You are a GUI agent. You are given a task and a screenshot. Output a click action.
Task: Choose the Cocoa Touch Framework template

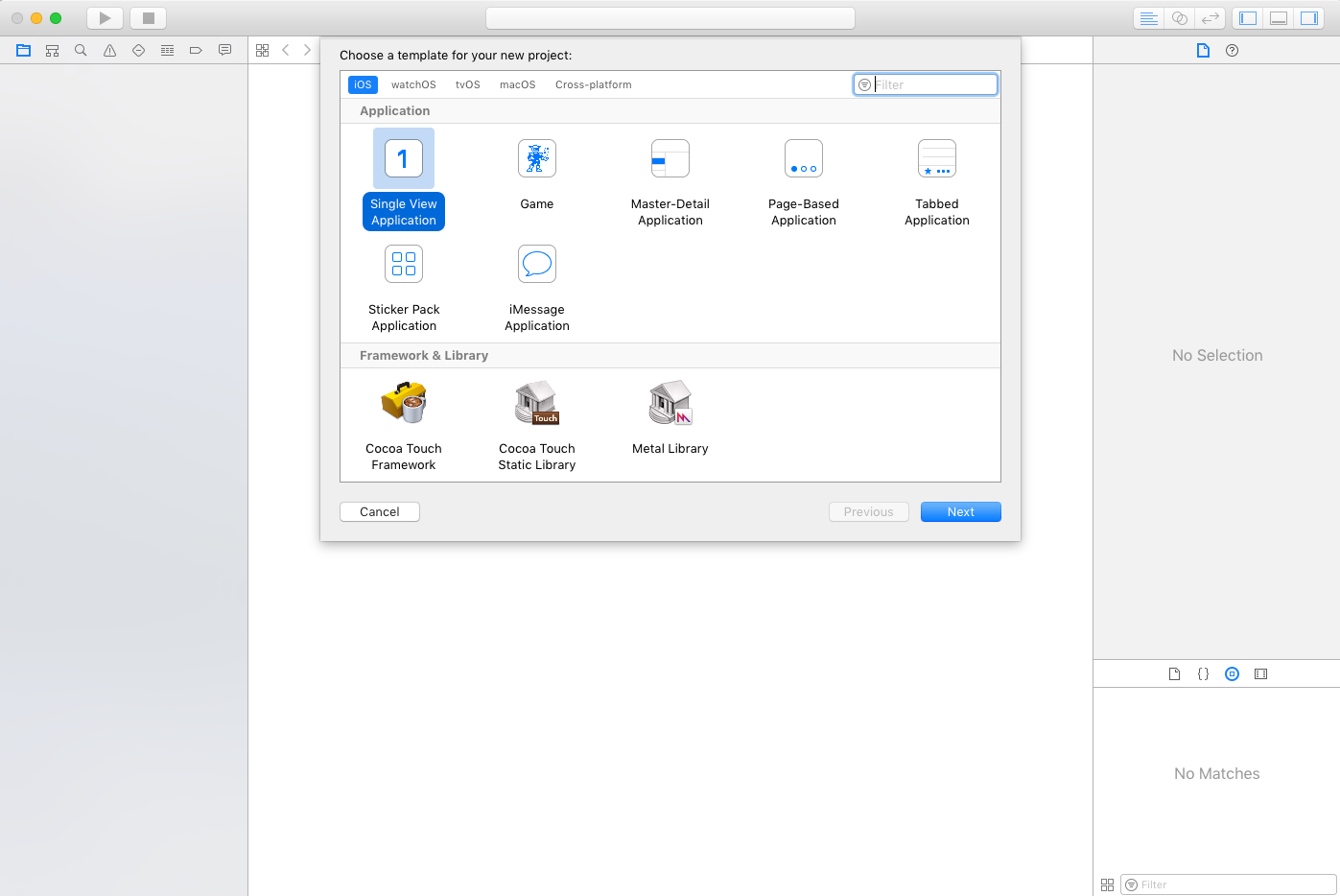(x=404, y=425)
